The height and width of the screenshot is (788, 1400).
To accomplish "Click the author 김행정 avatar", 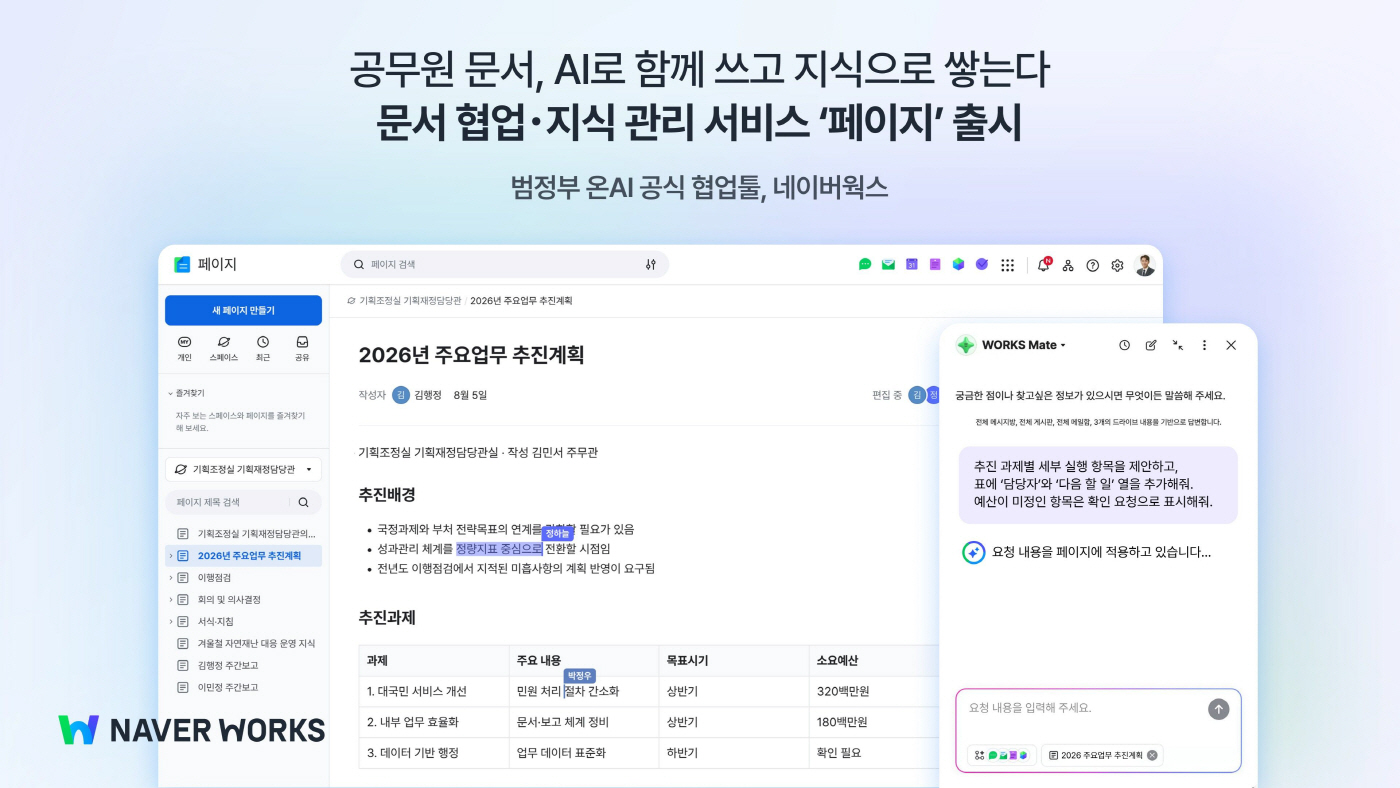I will click(x=401, y=395).
